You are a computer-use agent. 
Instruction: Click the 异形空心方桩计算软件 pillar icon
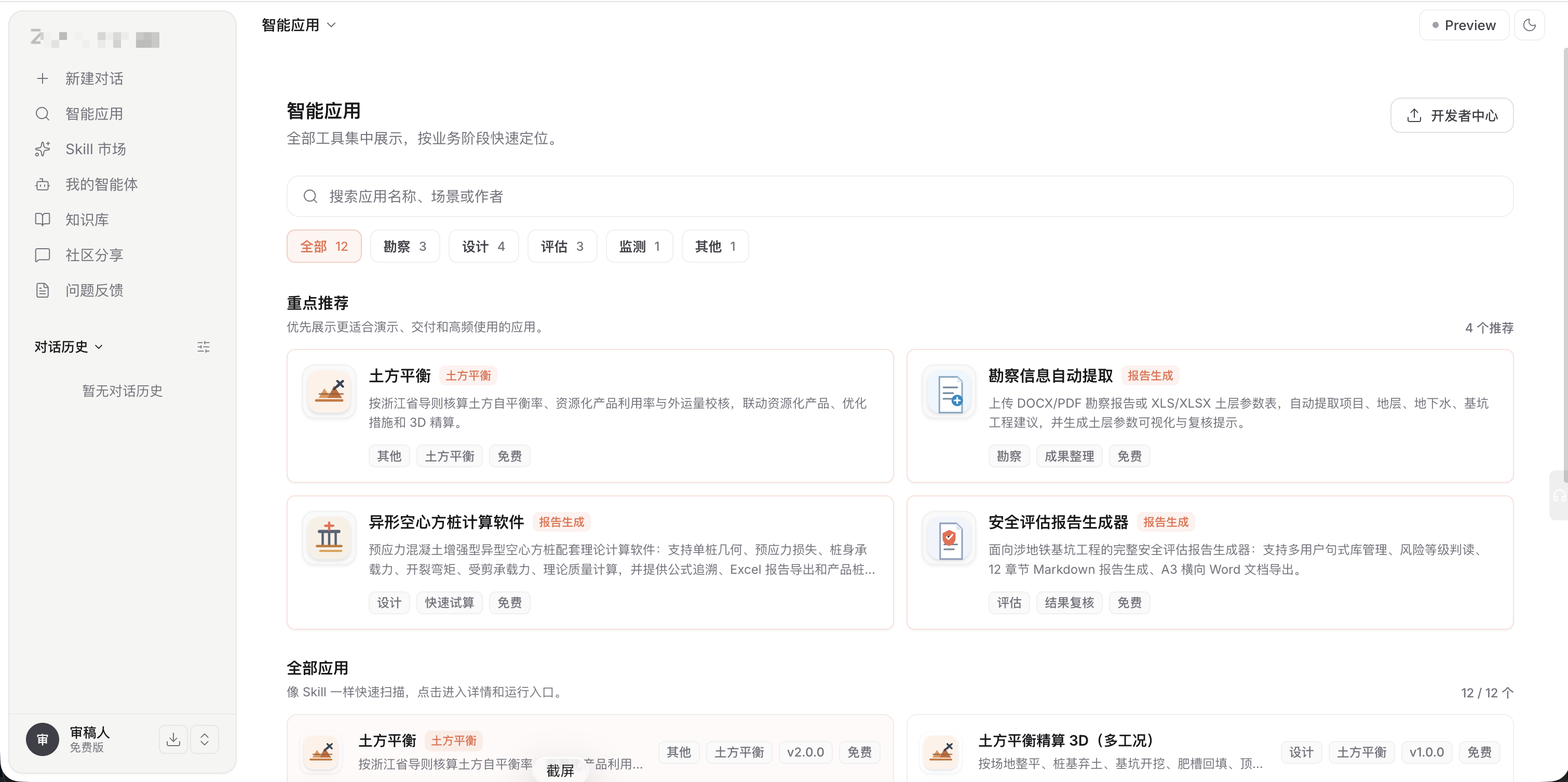pyautogui.click(x=329, y=537)
